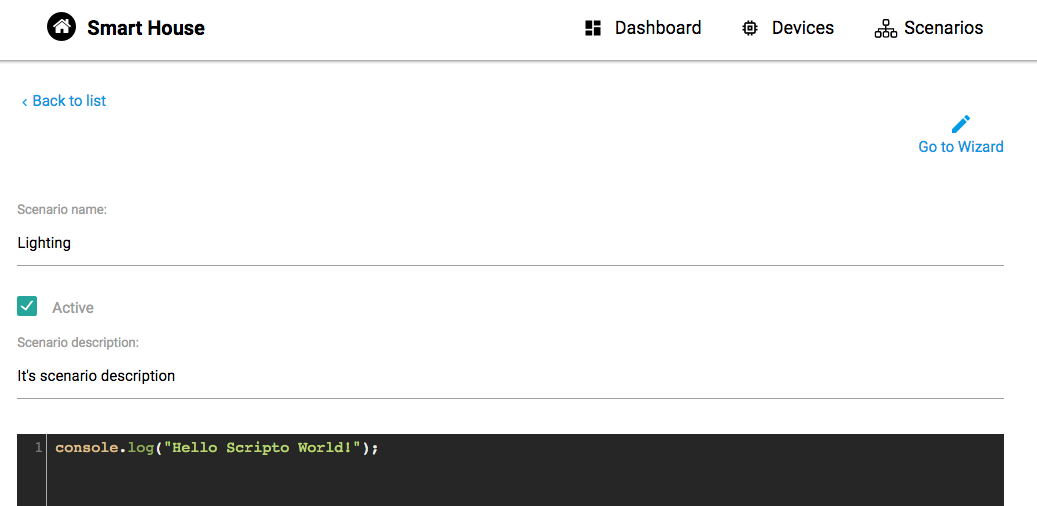1037x506 pixels.
Task: Open the Go to Wizard link
Action: [x=960, y=146]
